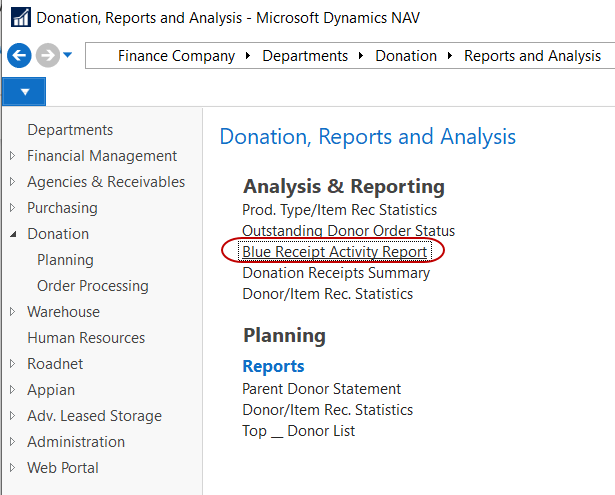The image size is (615, 495).
Task: Open Parent Donor Statement report
Action: (321, 389)
